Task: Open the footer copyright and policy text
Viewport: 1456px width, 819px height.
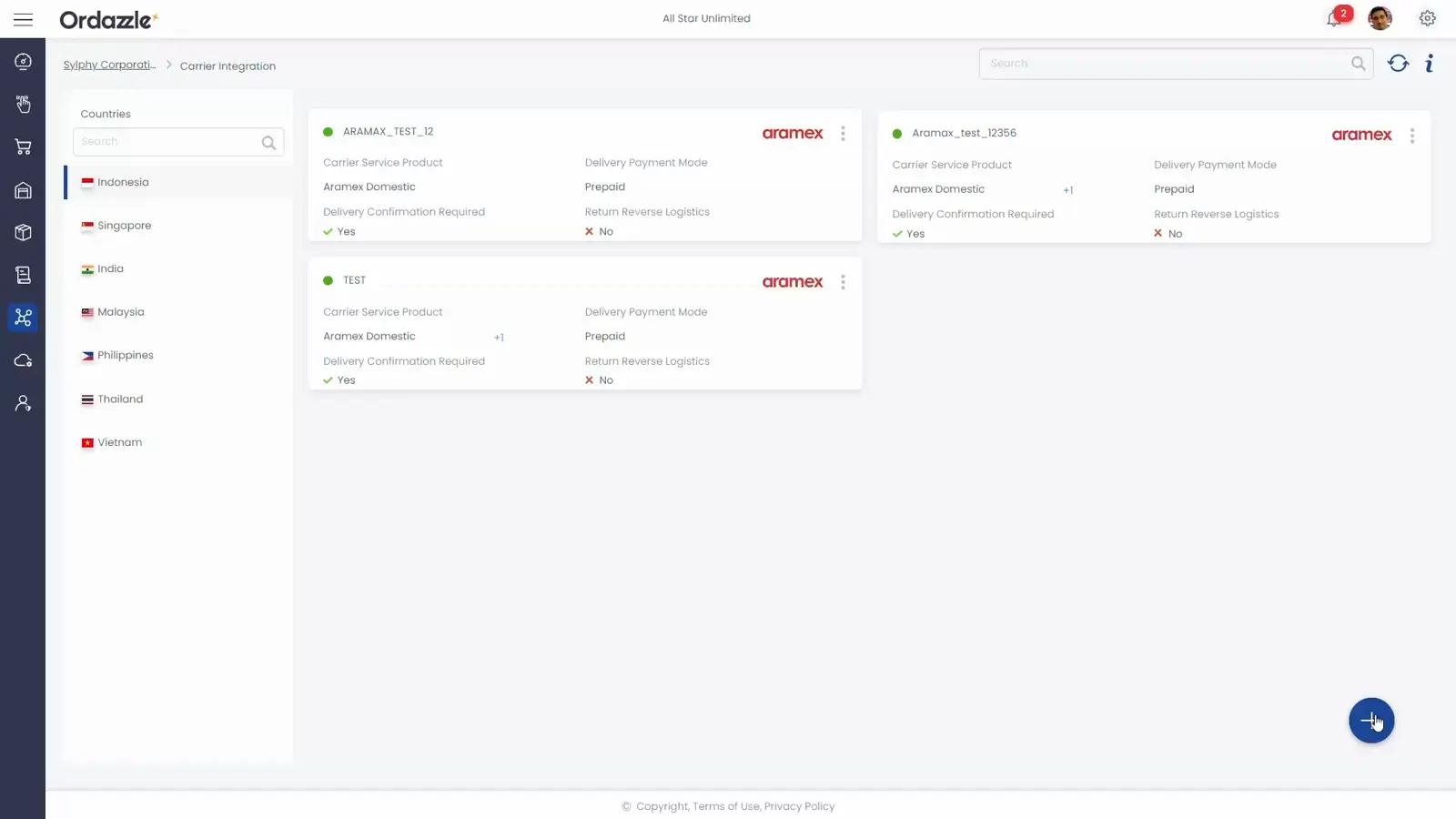Action: [x=728, y=806]
